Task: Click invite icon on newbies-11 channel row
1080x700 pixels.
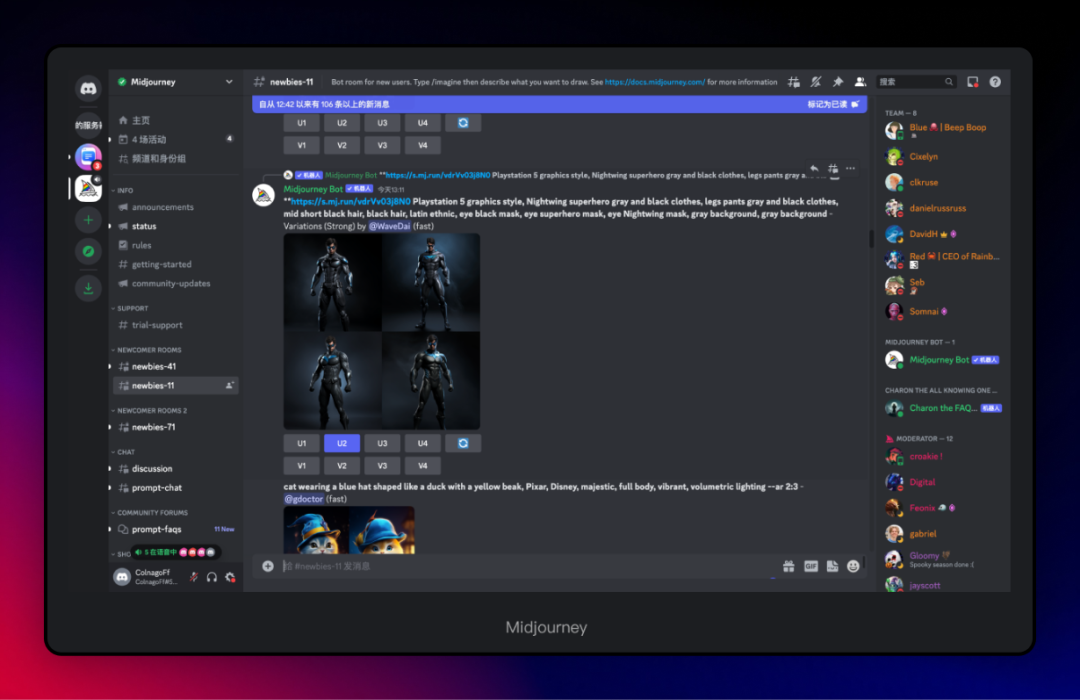Action: pos(229,386)
